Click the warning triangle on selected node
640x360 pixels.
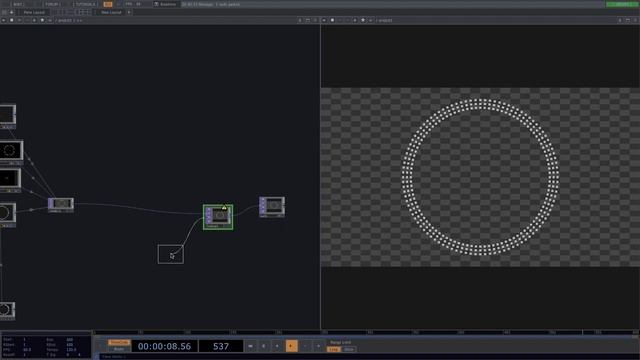tap(224, 208)
